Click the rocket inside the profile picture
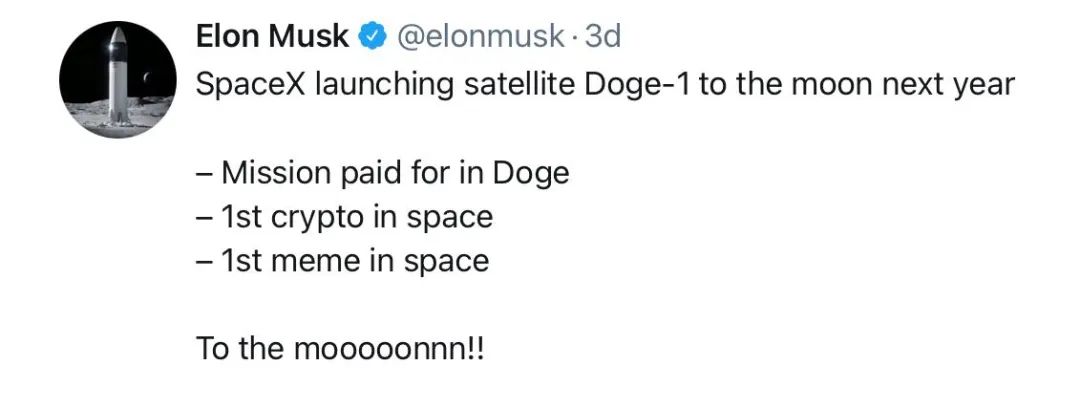Image resolution: width=1080 pixels, height=408 pixels. tap(118, 76)
